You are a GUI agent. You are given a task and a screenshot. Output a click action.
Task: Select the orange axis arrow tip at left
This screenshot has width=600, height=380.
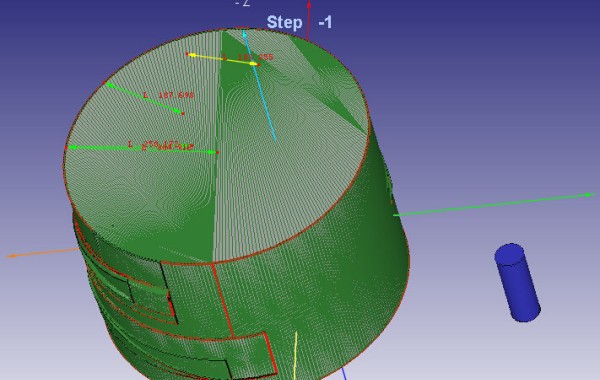tap(11, 256)
